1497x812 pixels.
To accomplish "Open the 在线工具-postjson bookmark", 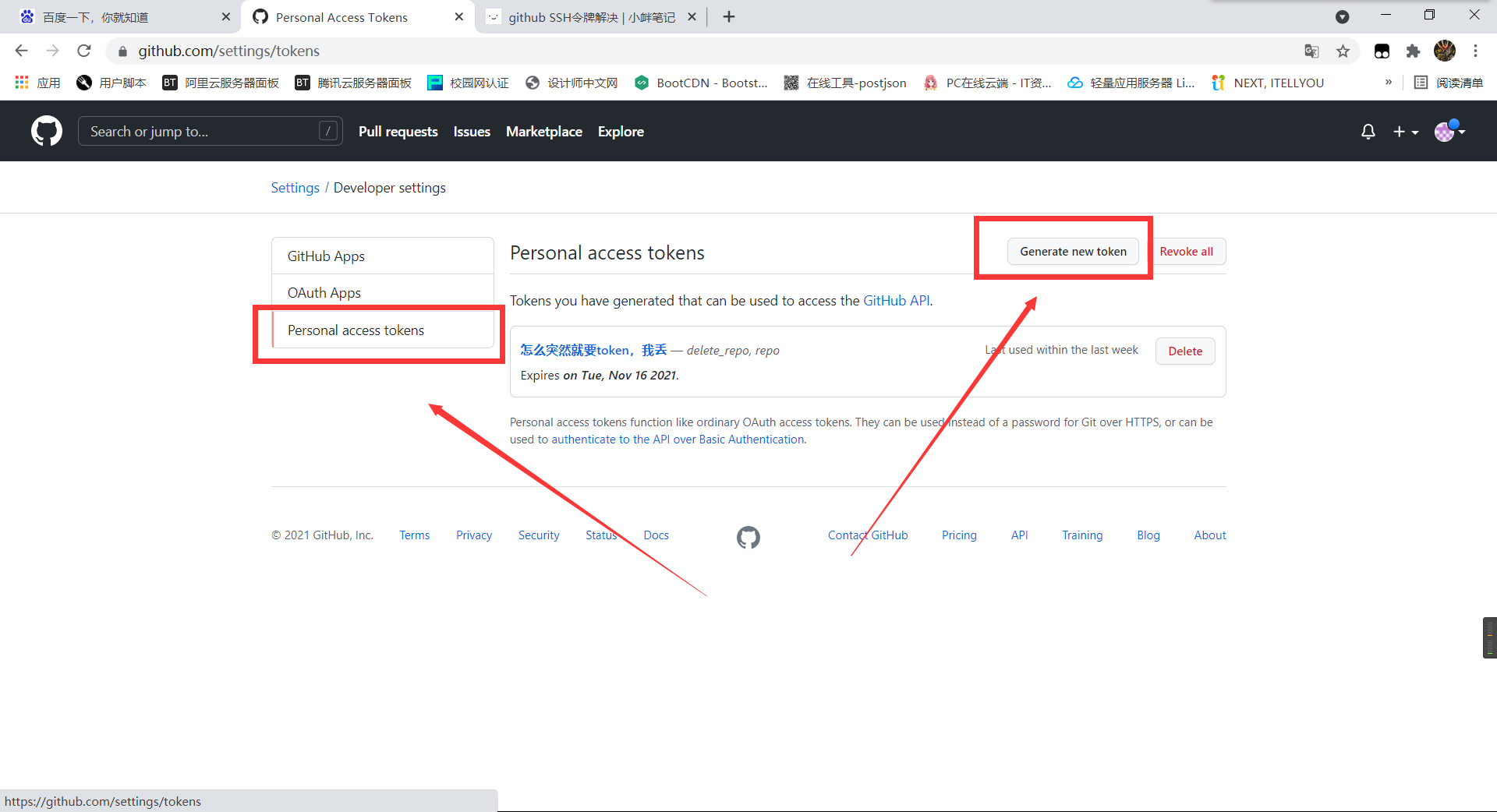I will [x=845, y=83].
